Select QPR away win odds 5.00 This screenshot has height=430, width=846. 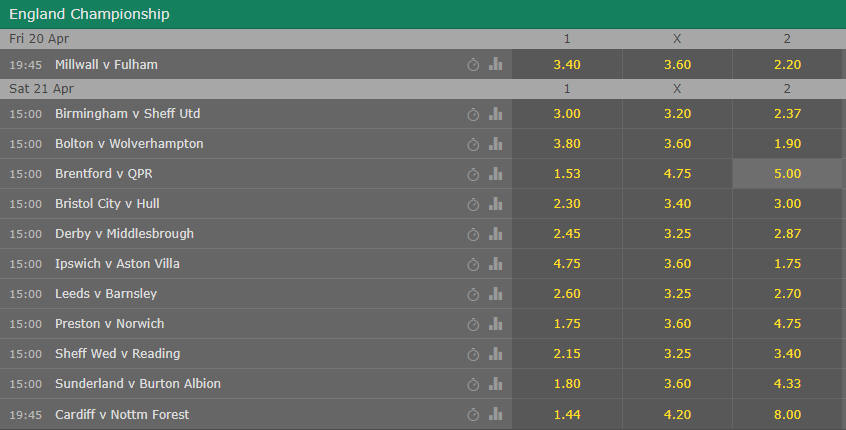coord(787,174)
